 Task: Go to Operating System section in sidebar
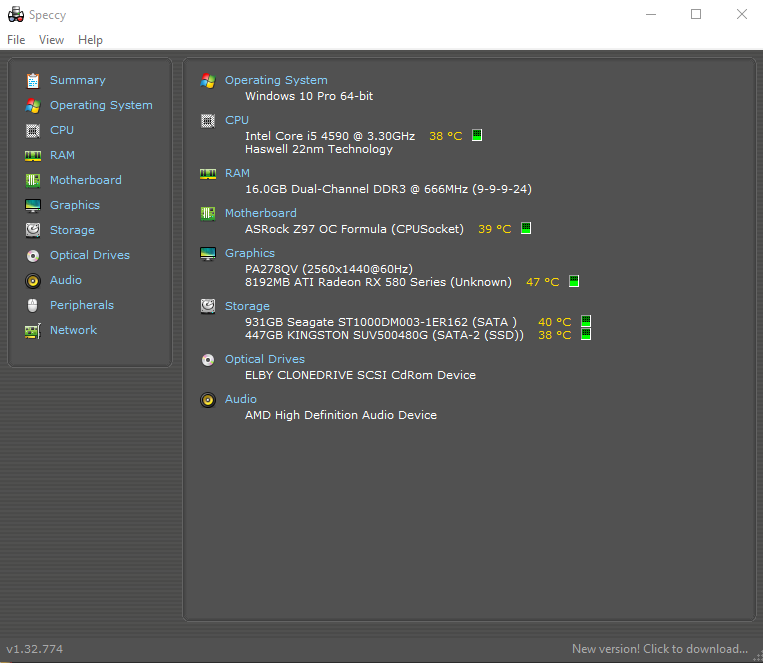(x=101, y=105)
